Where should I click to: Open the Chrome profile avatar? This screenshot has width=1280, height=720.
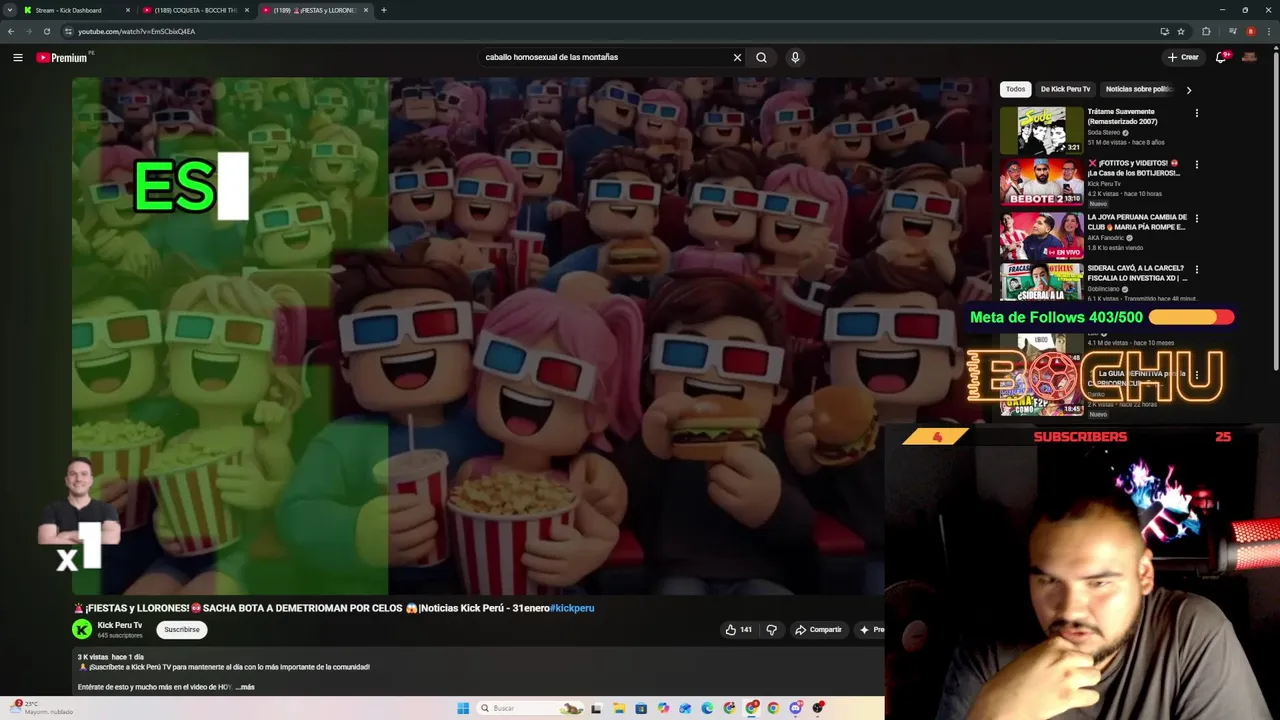click(1250, 31)
